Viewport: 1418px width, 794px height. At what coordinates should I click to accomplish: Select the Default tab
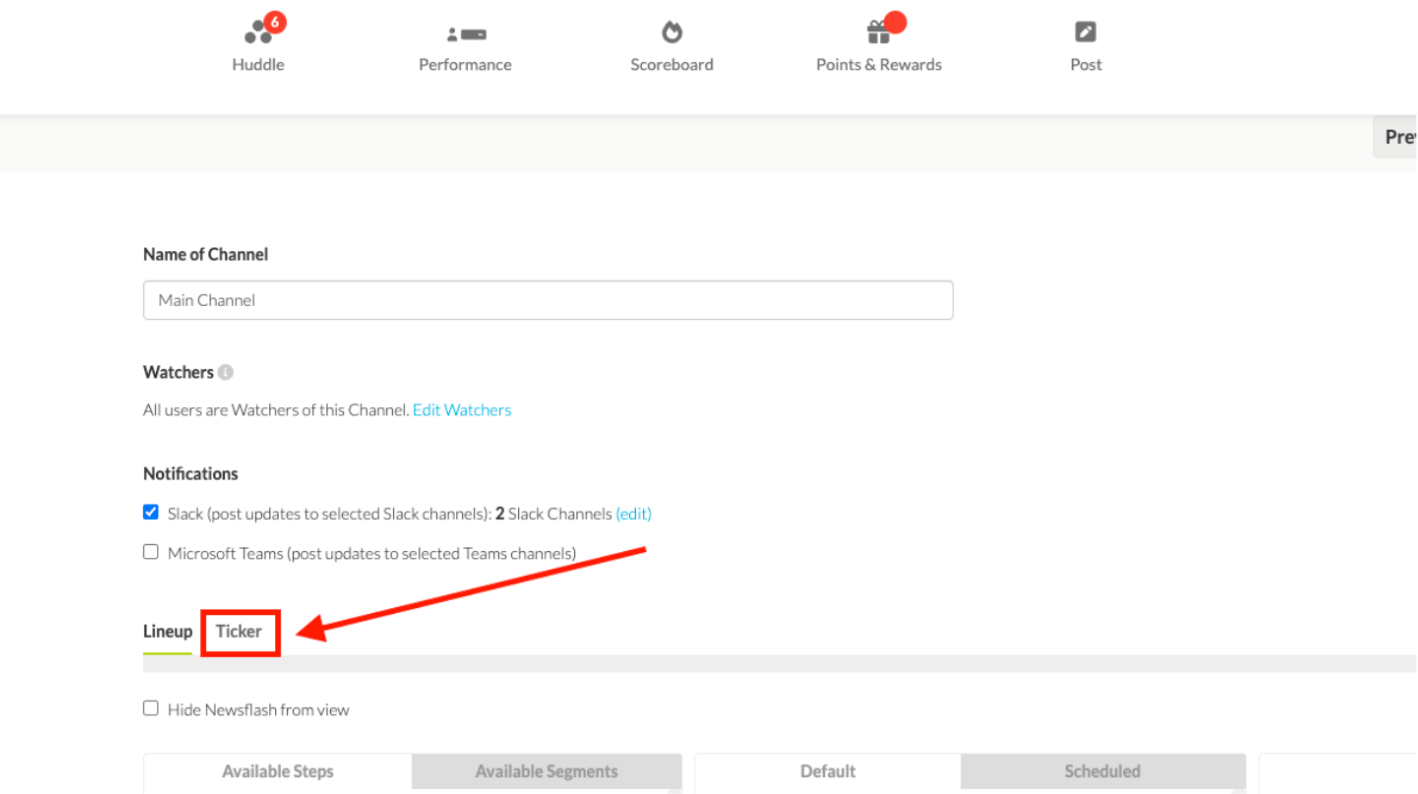click(x=828, y=771)
